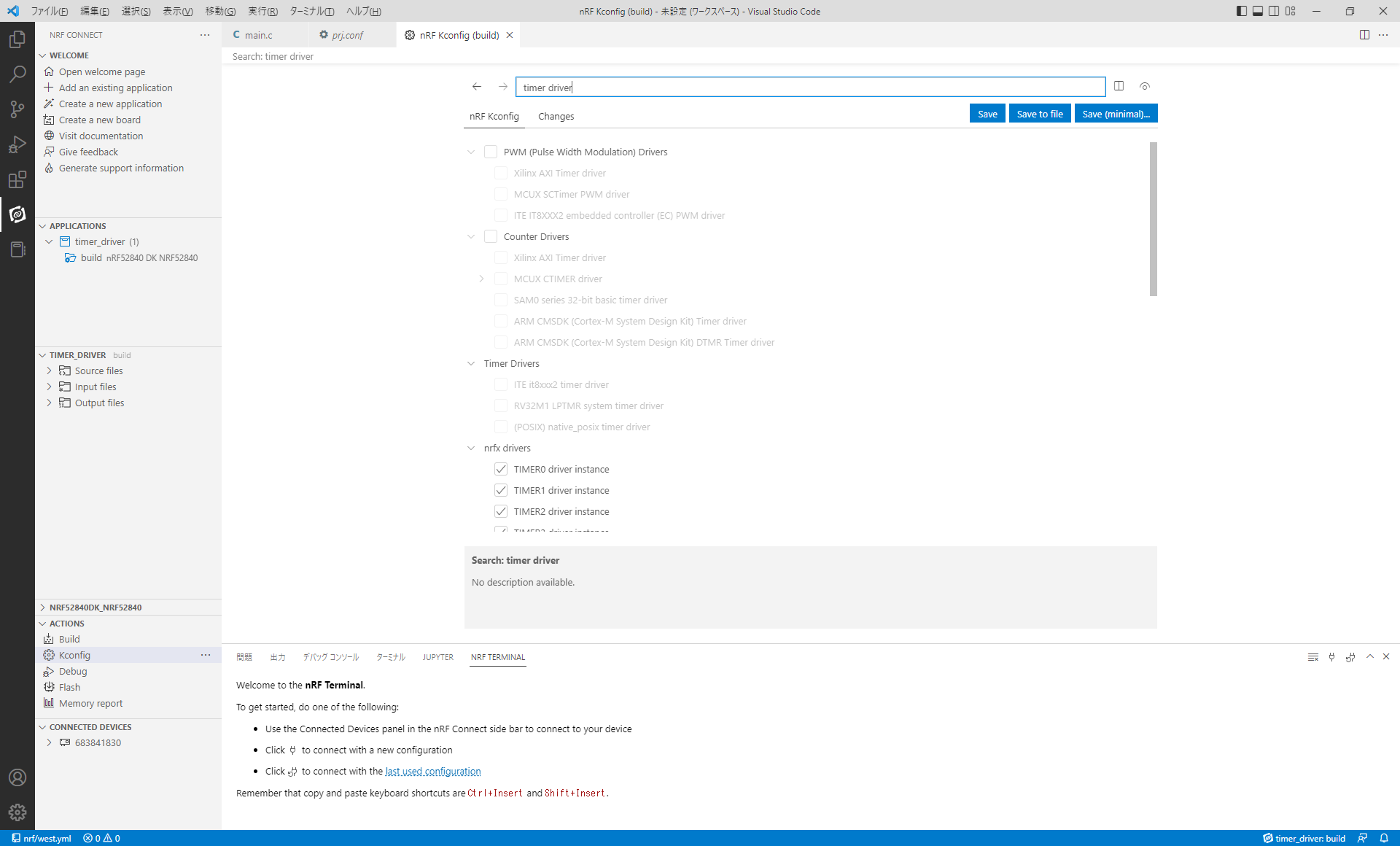Collapse the Timer Drivers group

click(471, 363)
